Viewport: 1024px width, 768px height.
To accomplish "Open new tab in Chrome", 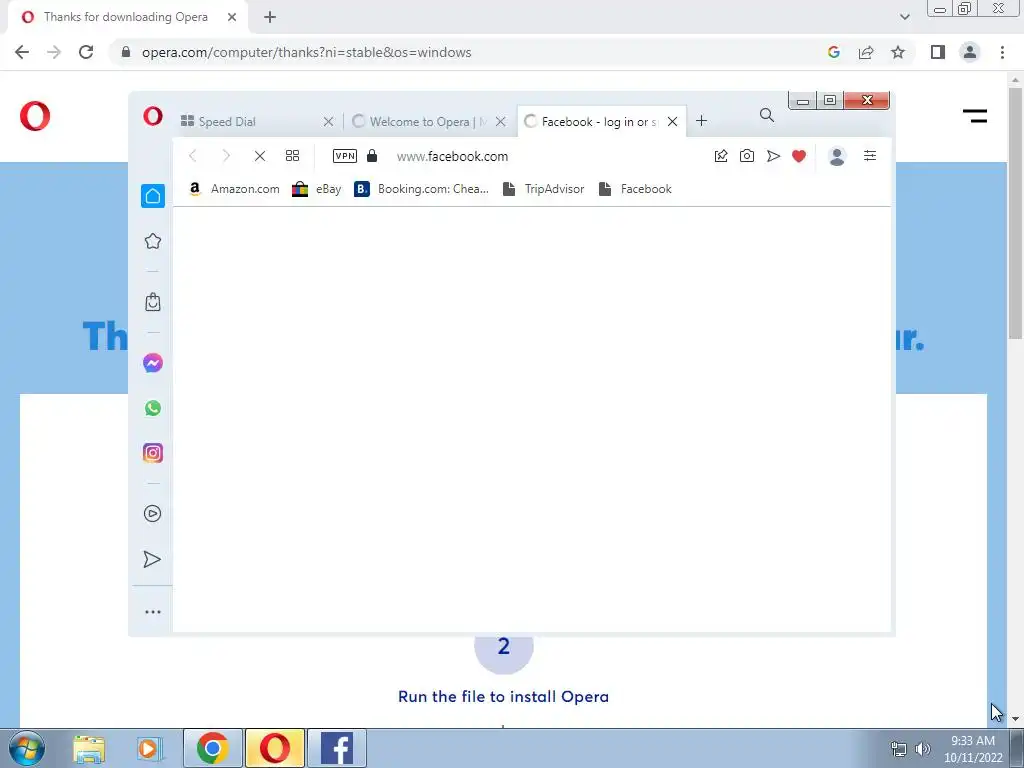I will pyautogui.click(x=270, y=17).
